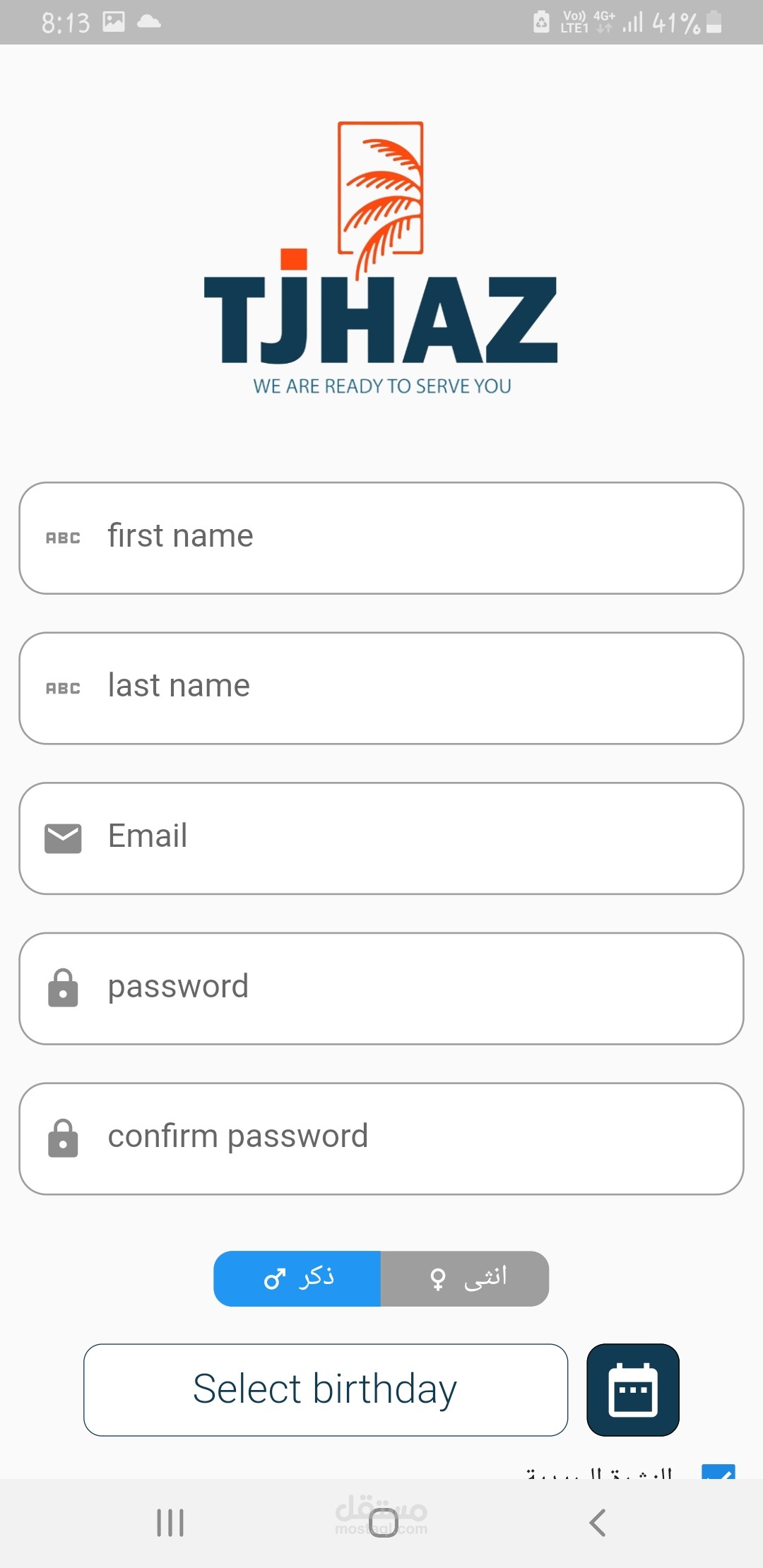Open the recent apps navigation button
Screen dimensions: 763x1568
click(x=170, y=1522)
